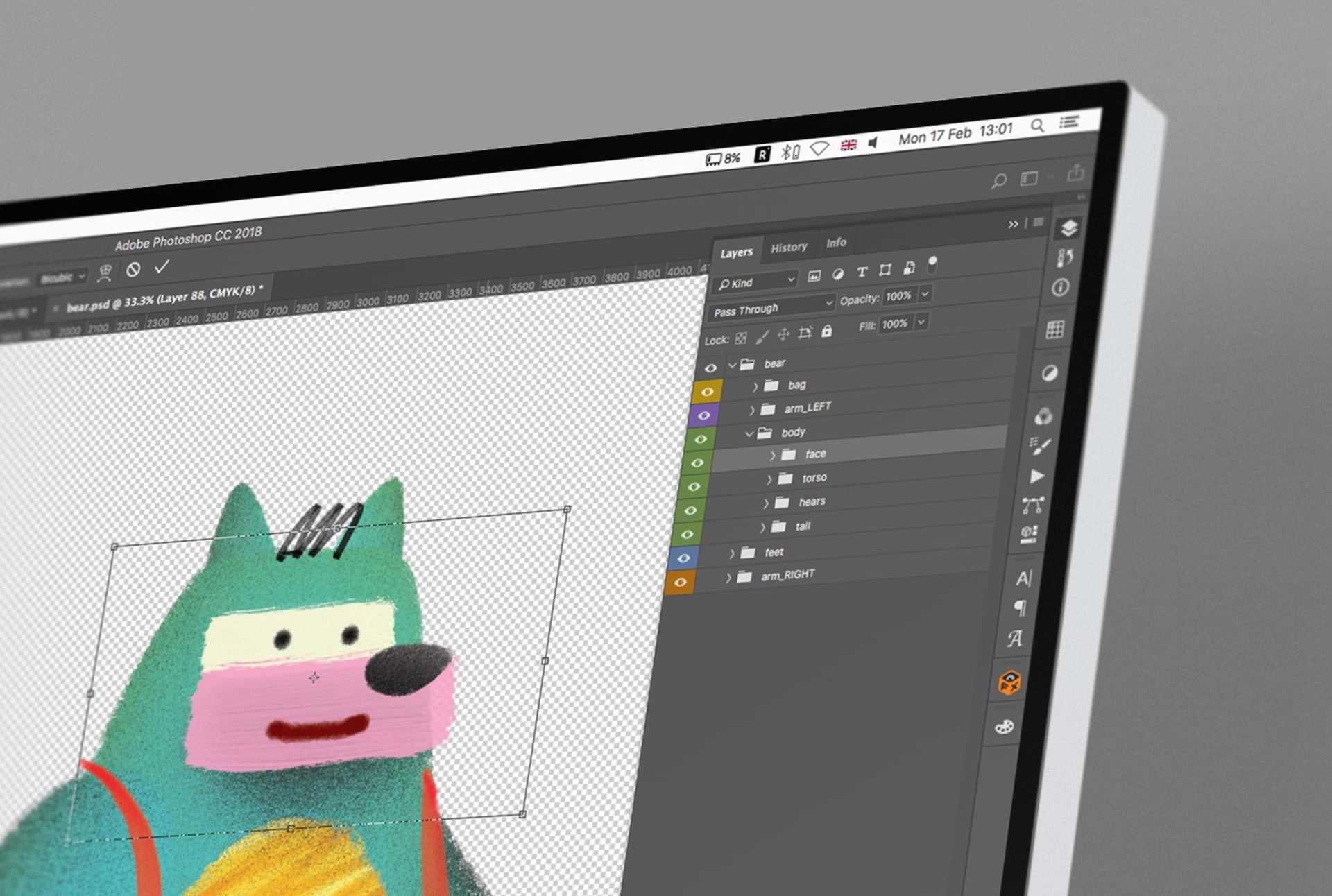Open the Opacity slider dropdown arrow

point(925,294)
